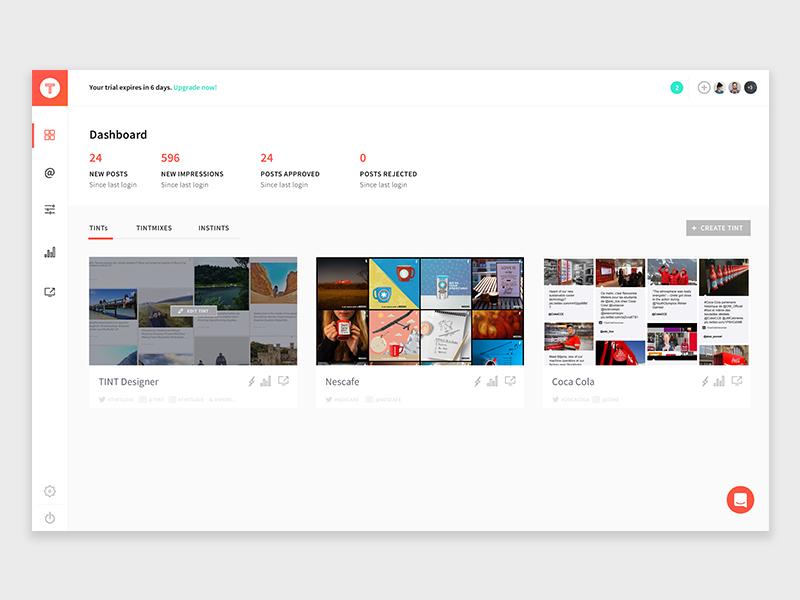The height and width of the screenshot is (600, 800).
Task: Switch to the INSTINTS tab
Action: point(214,228)
